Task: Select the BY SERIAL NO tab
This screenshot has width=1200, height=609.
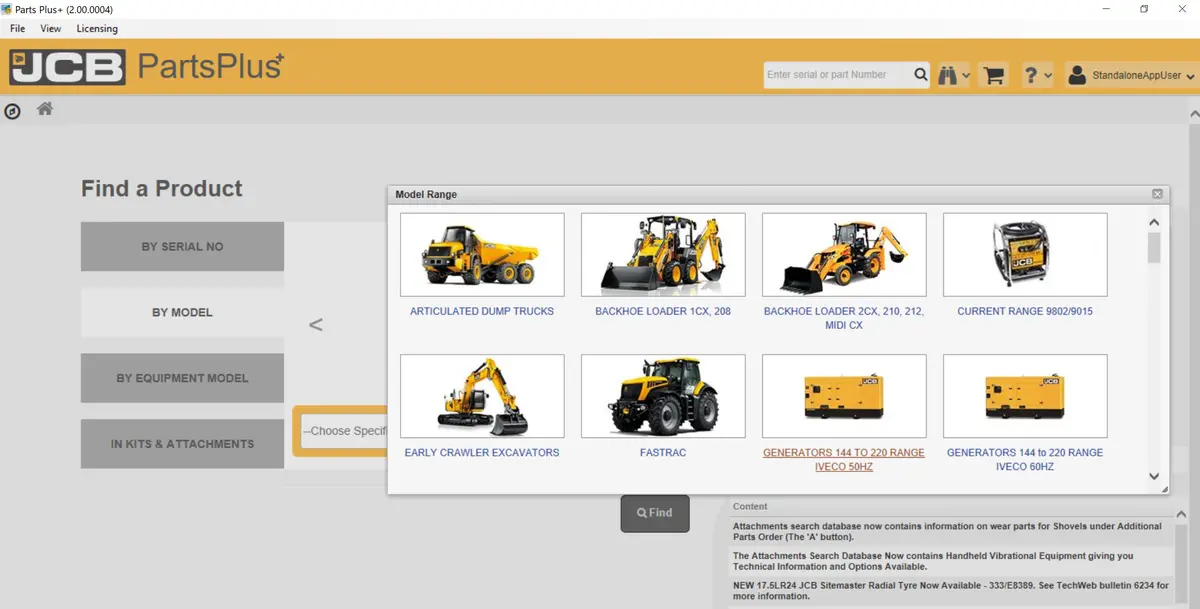Action: click(182, 246)
